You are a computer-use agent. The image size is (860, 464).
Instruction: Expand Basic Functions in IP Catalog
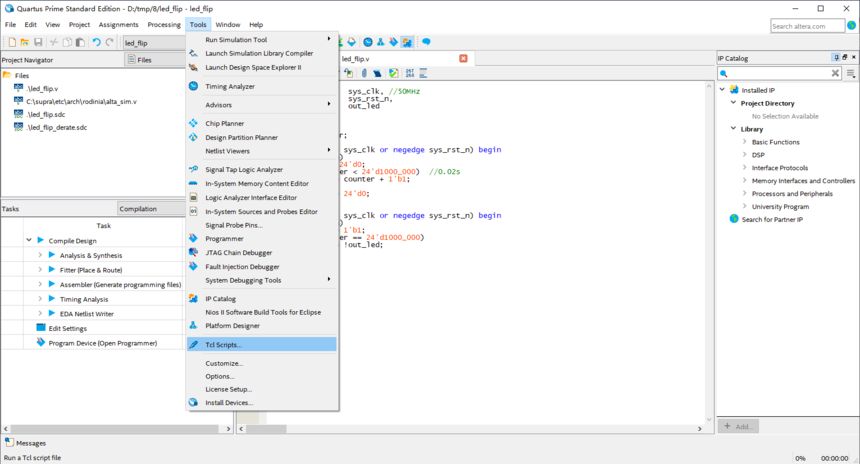point(744,142)
